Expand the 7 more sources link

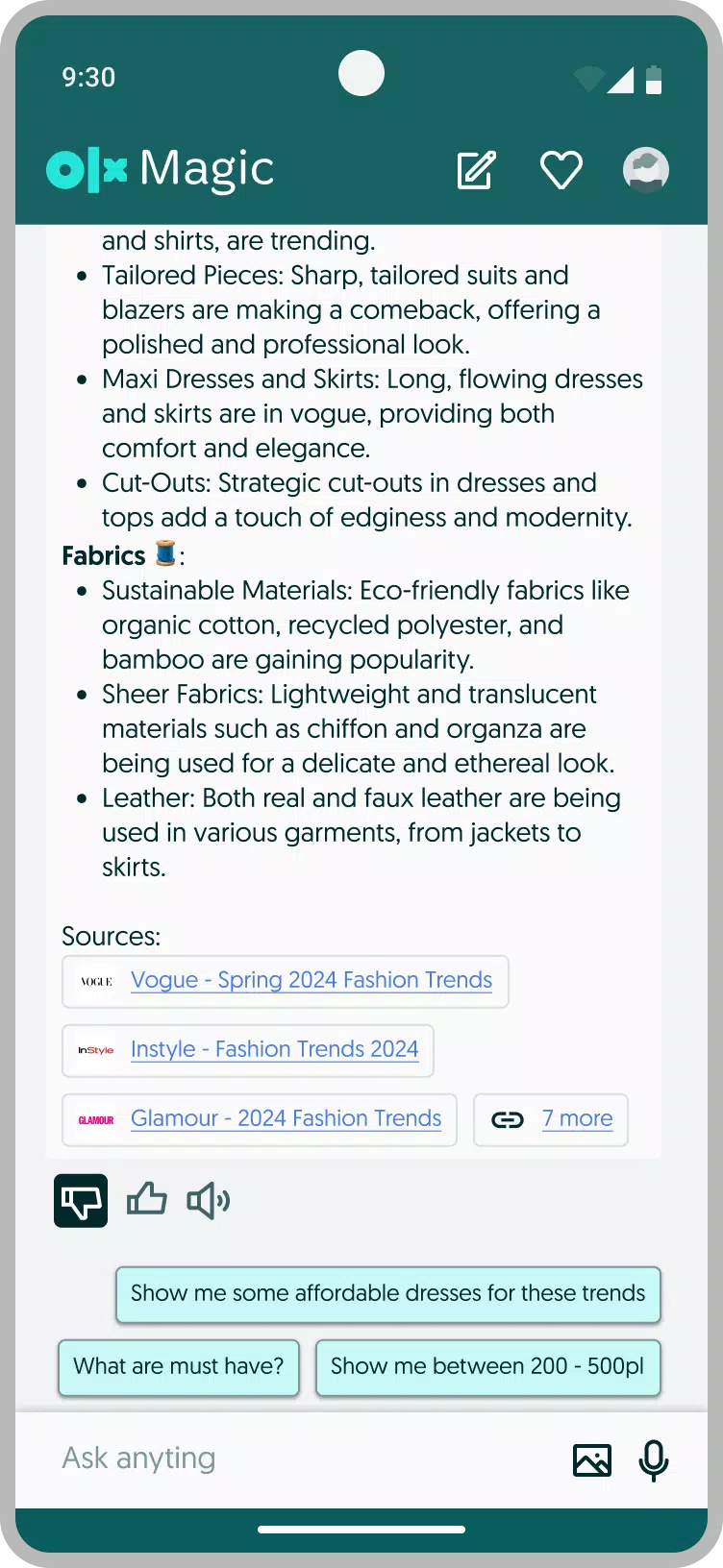577,1119
